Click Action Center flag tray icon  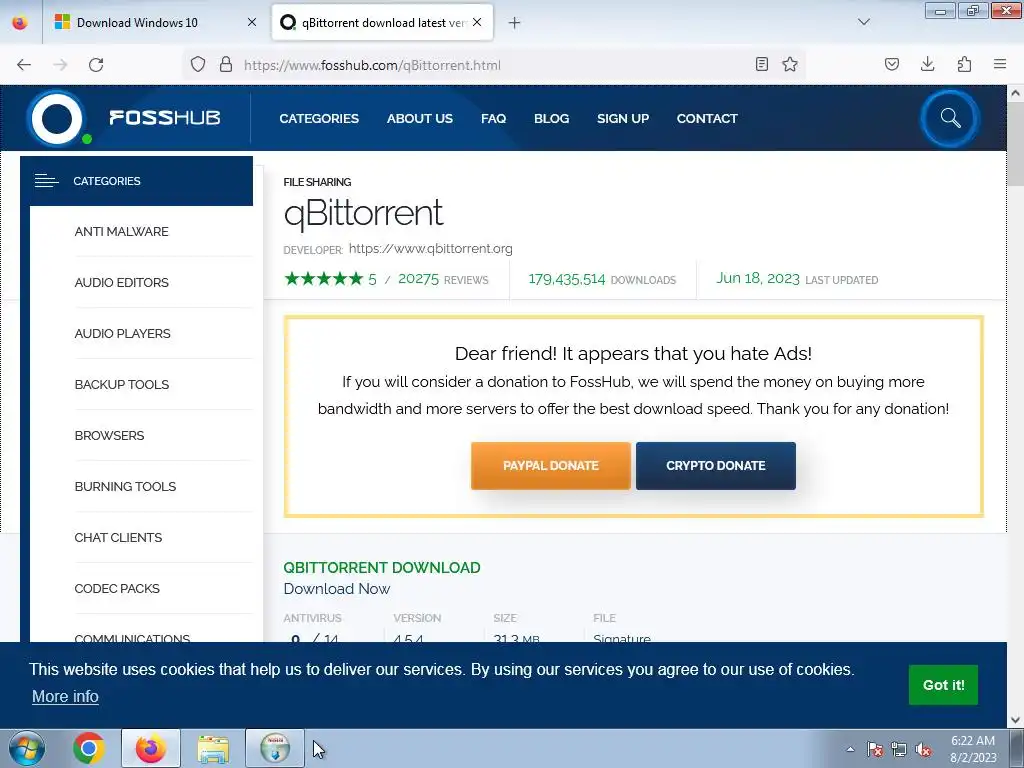pos(874,749)
